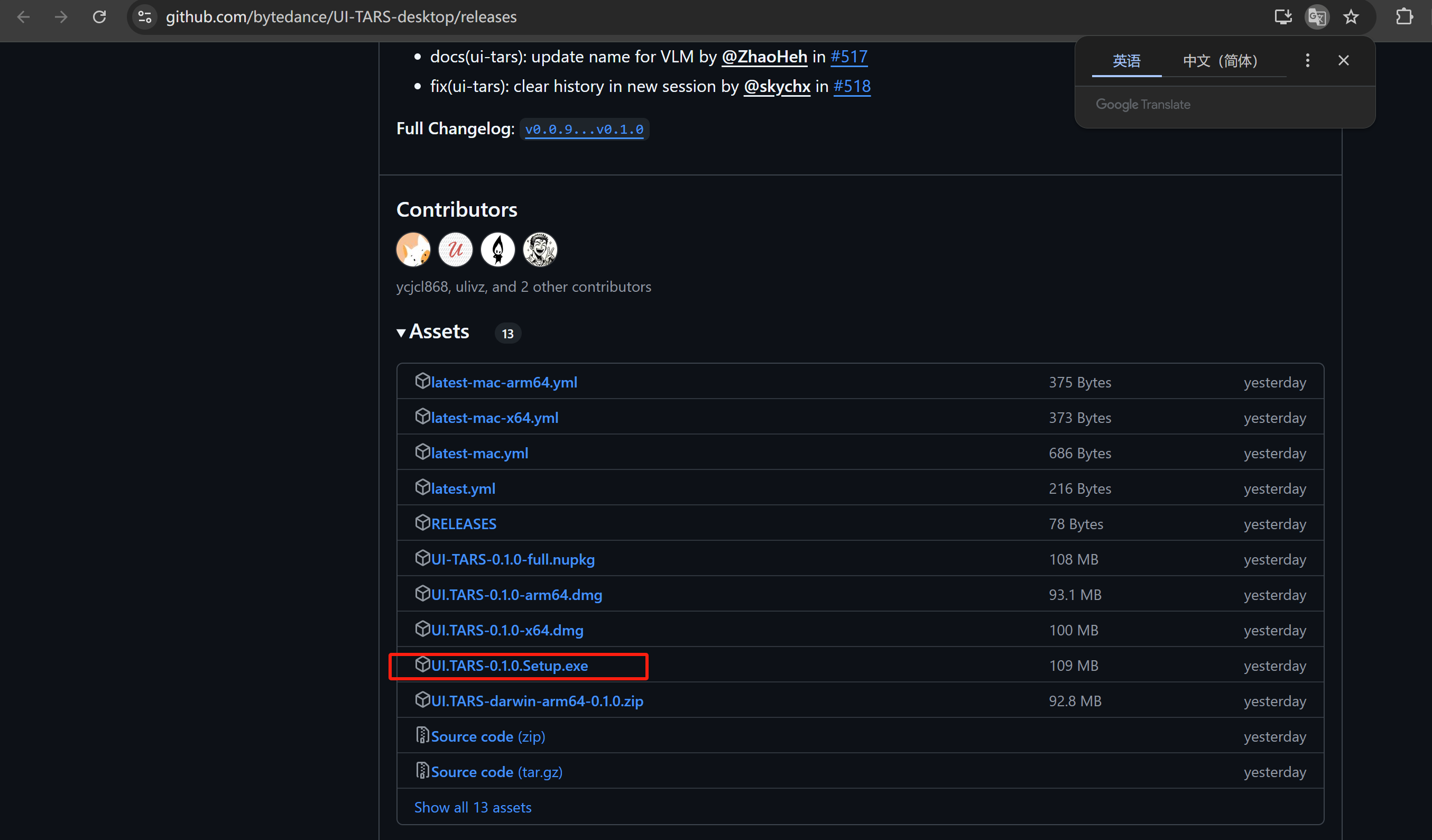1432x840 pixels.
Task: Click the zip file icon beside Source code (zip)
Action: point(422,735)
